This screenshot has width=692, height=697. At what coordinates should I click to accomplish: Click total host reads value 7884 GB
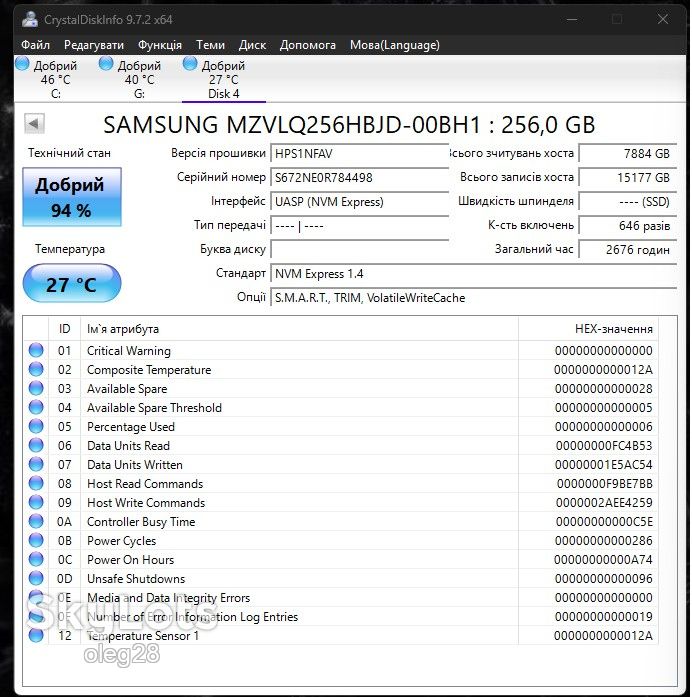(x=628, y=154)
